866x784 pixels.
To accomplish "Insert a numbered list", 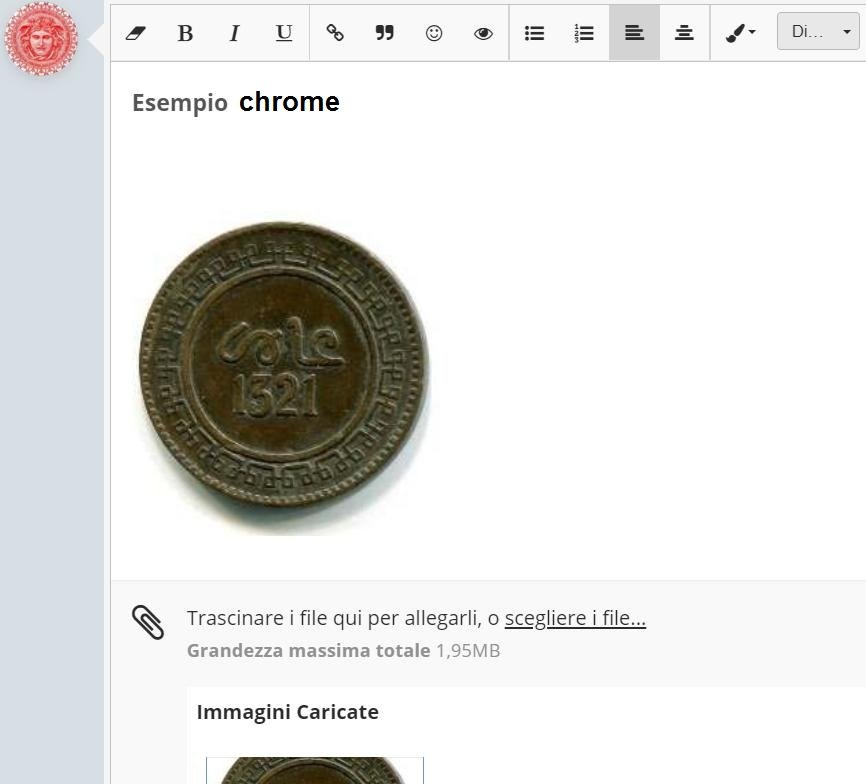I will coord(584,33).
